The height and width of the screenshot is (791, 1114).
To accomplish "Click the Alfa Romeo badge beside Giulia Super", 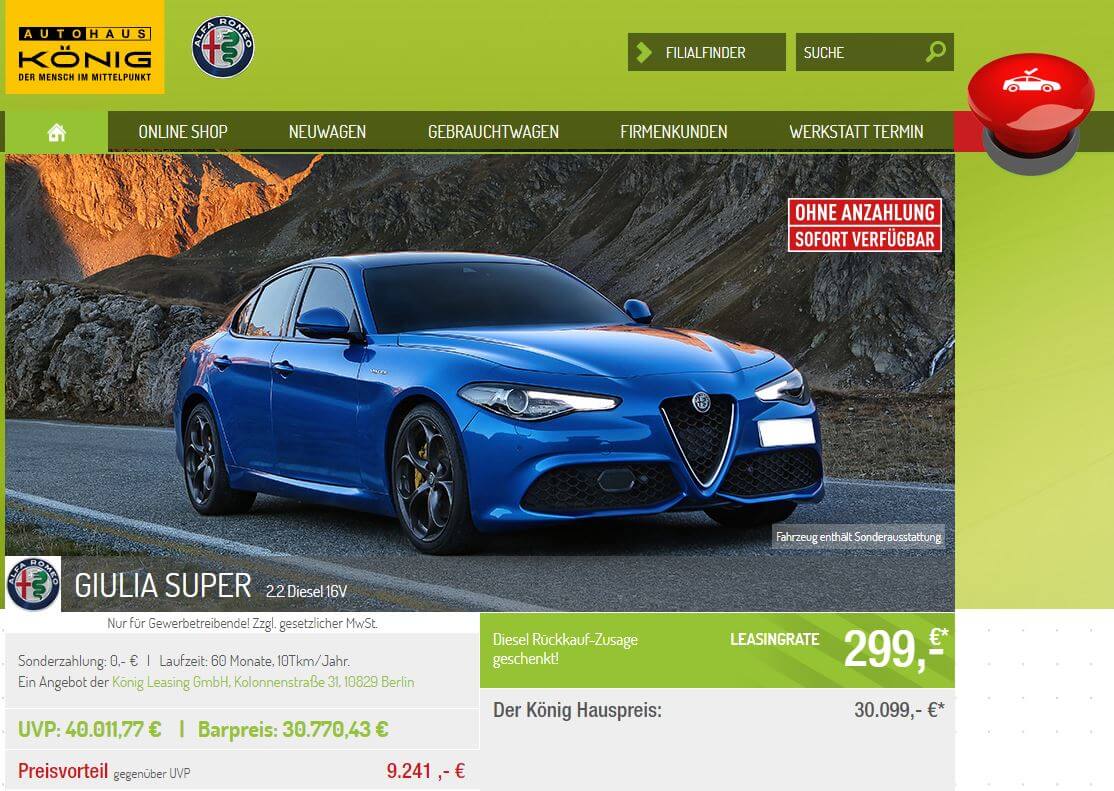I will 33,584.
